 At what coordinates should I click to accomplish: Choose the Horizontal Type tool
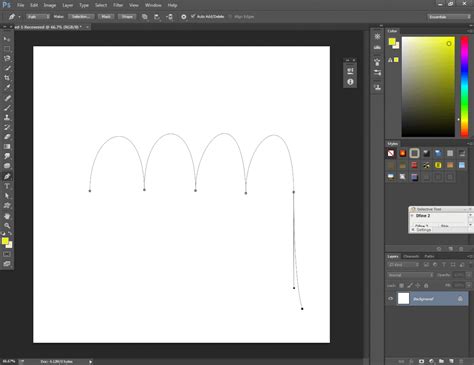(7, 186)
